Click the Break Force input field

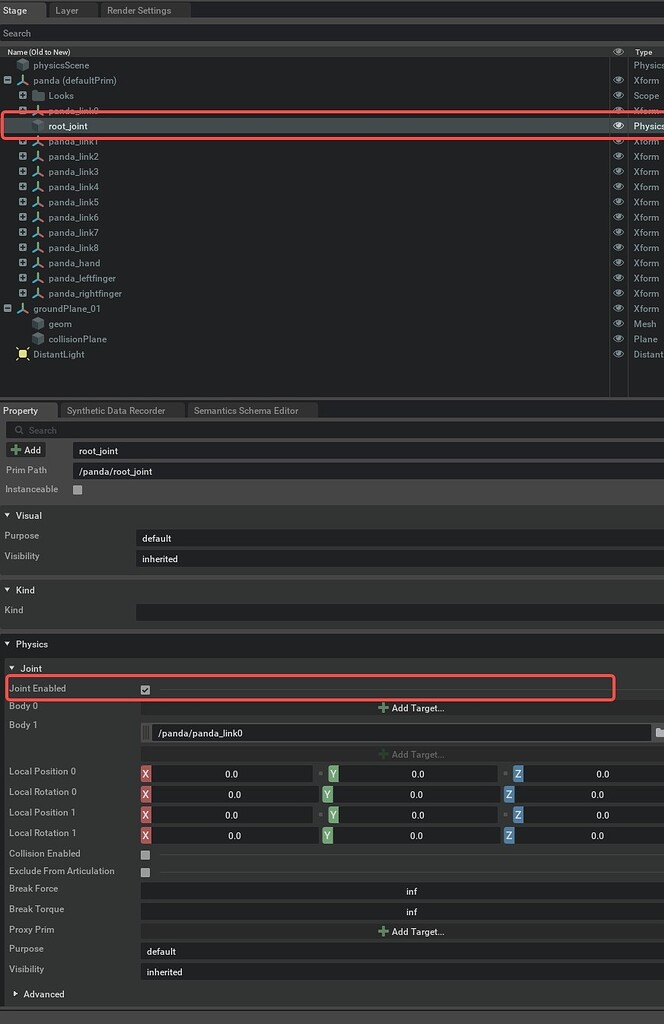412,890
